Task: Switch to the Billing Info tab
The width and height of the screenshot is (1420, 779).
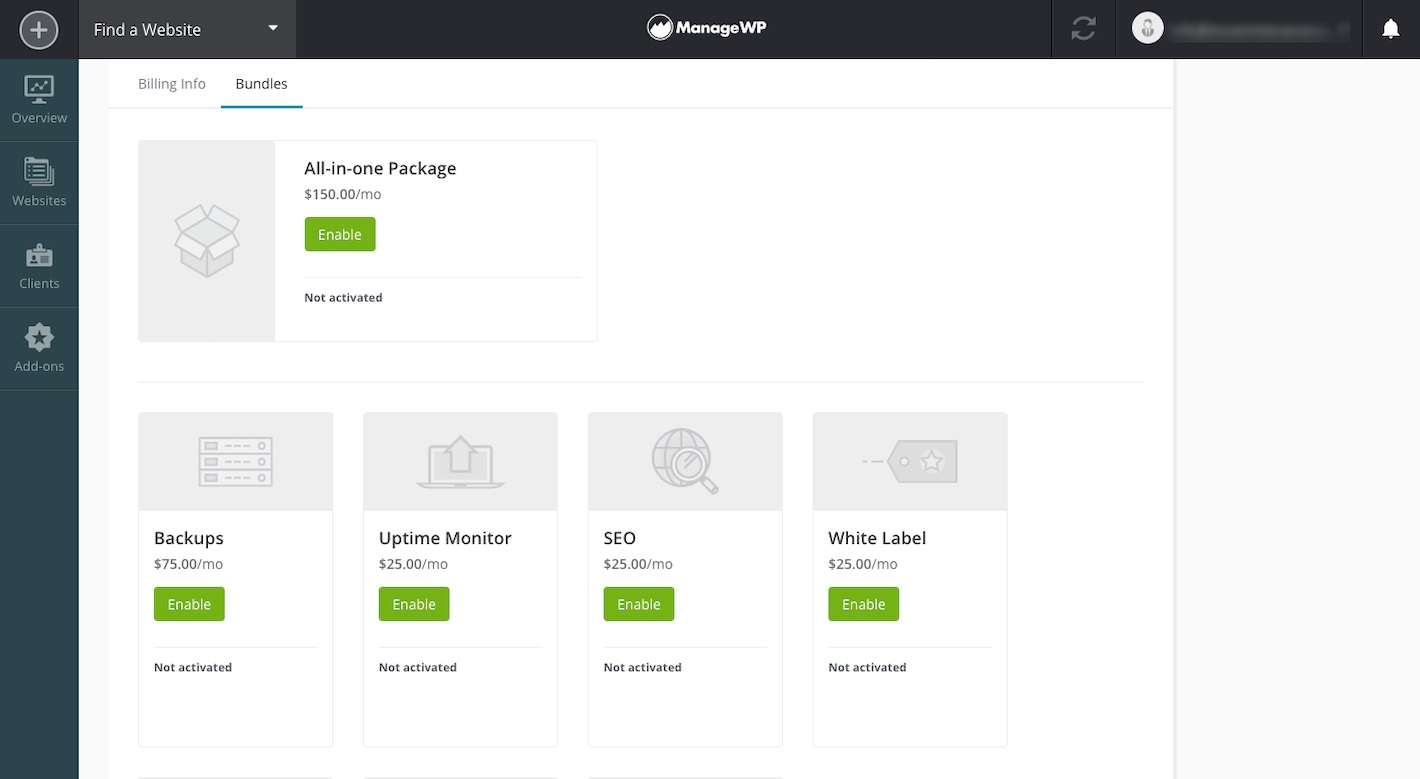Action: [172, 84]
